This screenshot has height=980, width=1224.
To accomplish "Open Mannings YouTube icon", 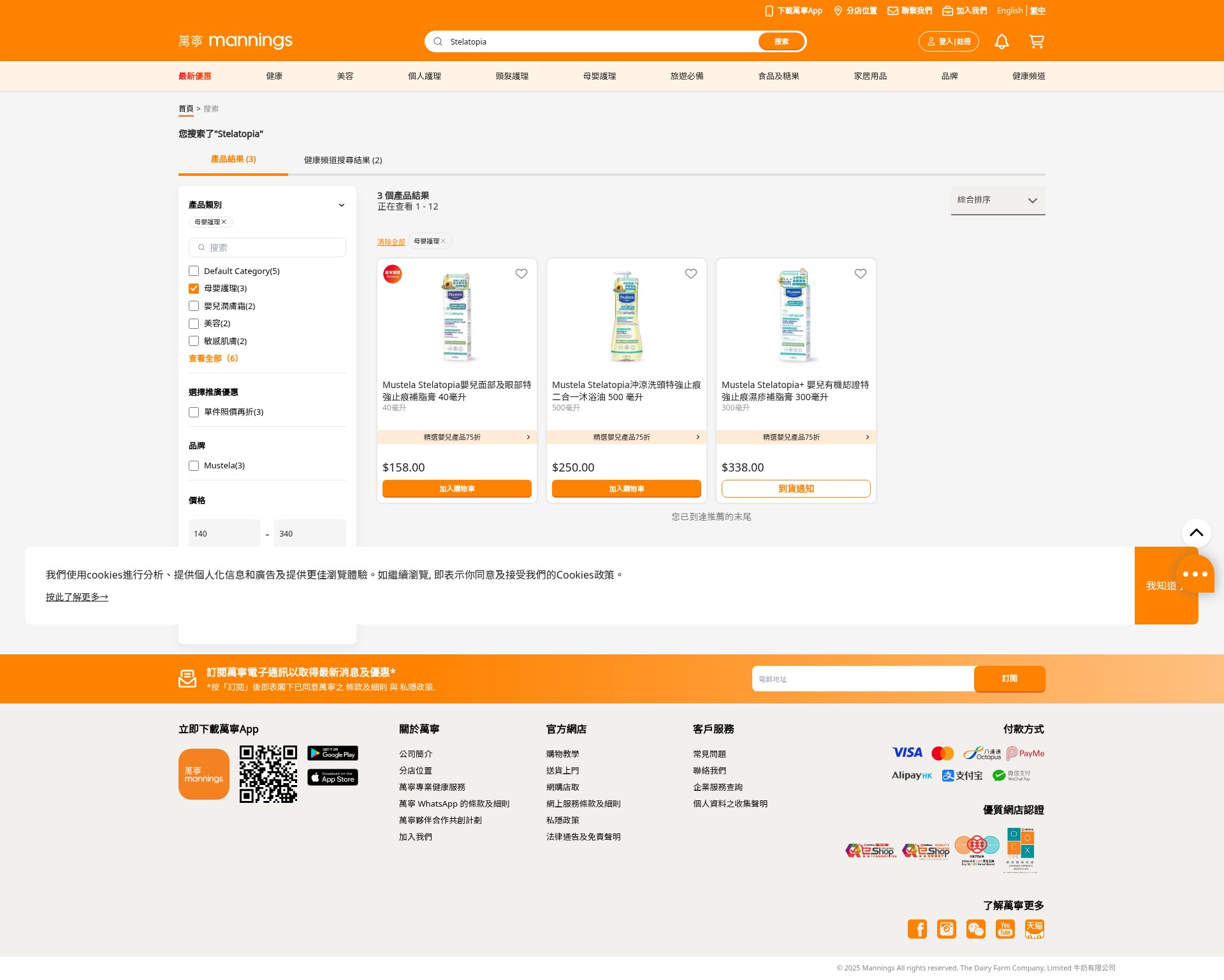I will pos(1005,929).
